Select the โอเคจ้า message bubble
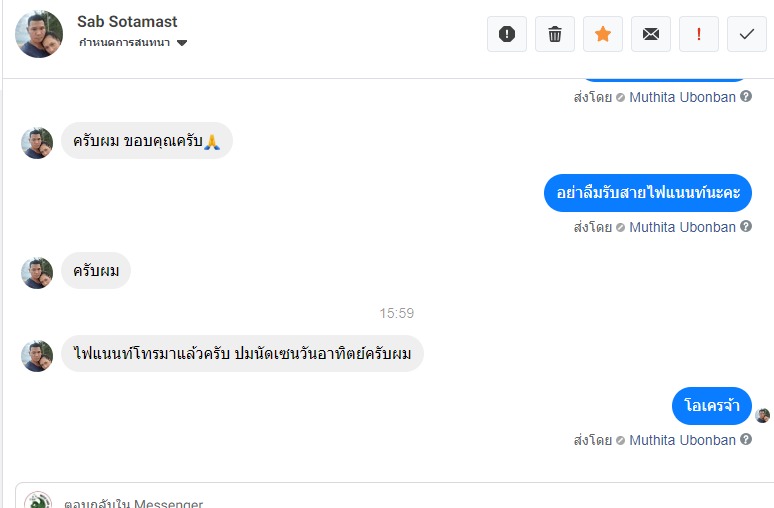Screen dimensions: 774x508 711,406
